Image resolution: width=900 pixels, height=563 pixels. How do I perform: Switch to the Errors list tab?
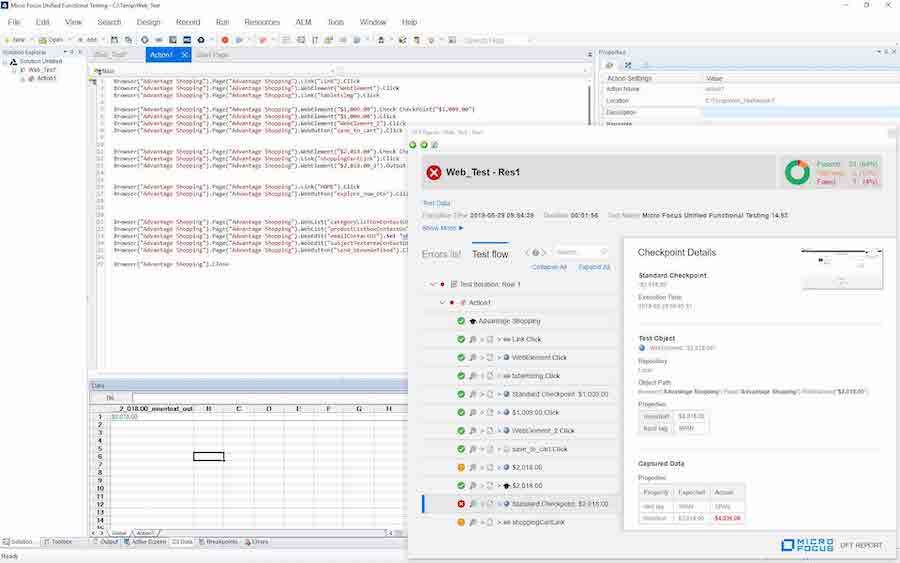click(x=441, y=254)
